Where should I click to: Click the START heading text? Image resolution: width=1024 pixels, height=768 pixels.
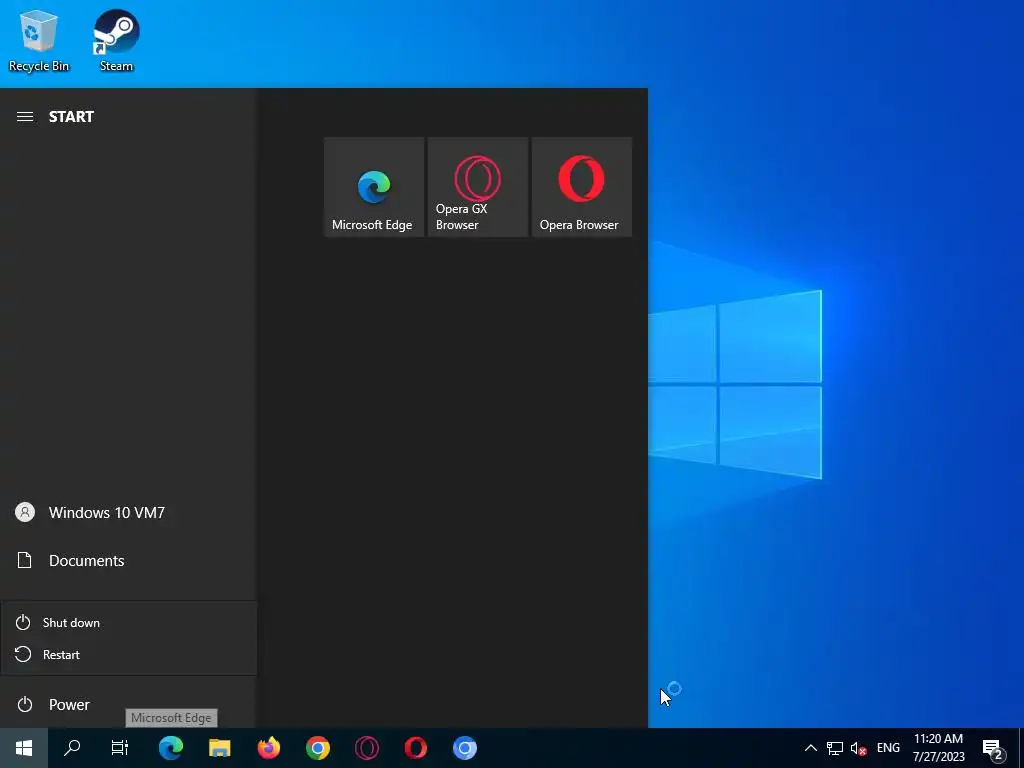(71, 116)
